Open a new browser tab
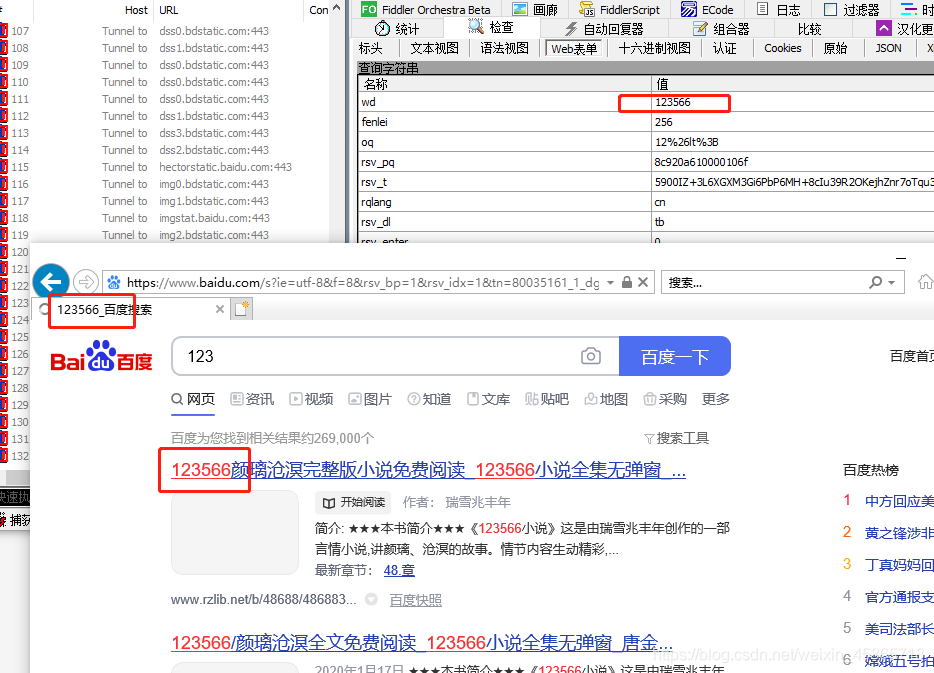This screenshot has width=934, height=673. 242,309
